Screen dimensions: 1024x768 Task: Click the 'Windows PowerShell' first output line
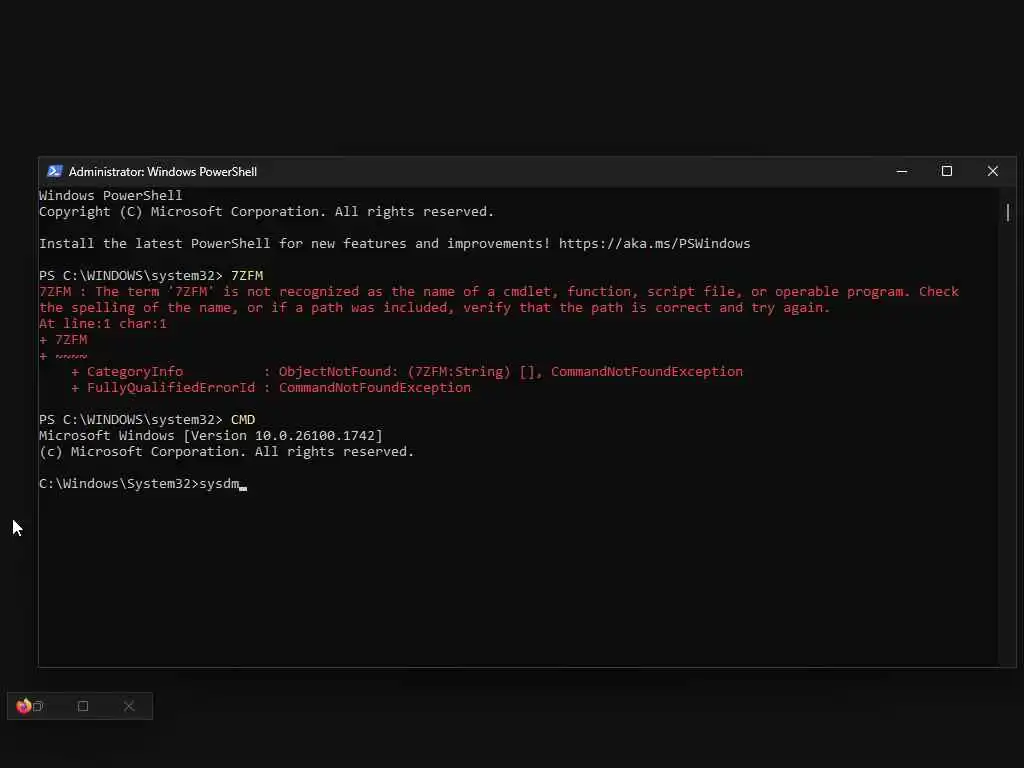(110, 195)
